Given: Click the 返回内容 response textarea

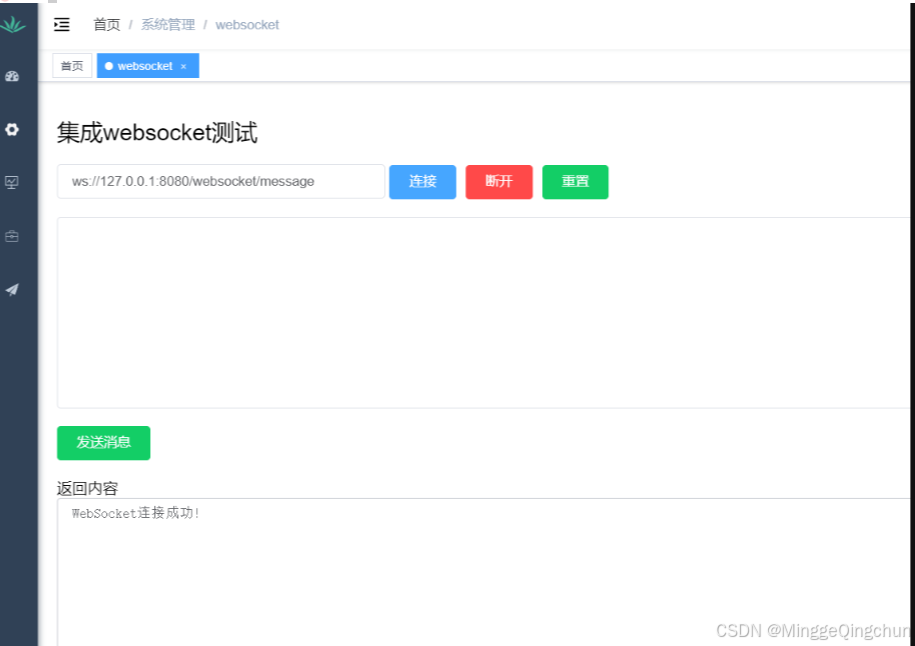Looking at the screenshot, I should 484,572.
